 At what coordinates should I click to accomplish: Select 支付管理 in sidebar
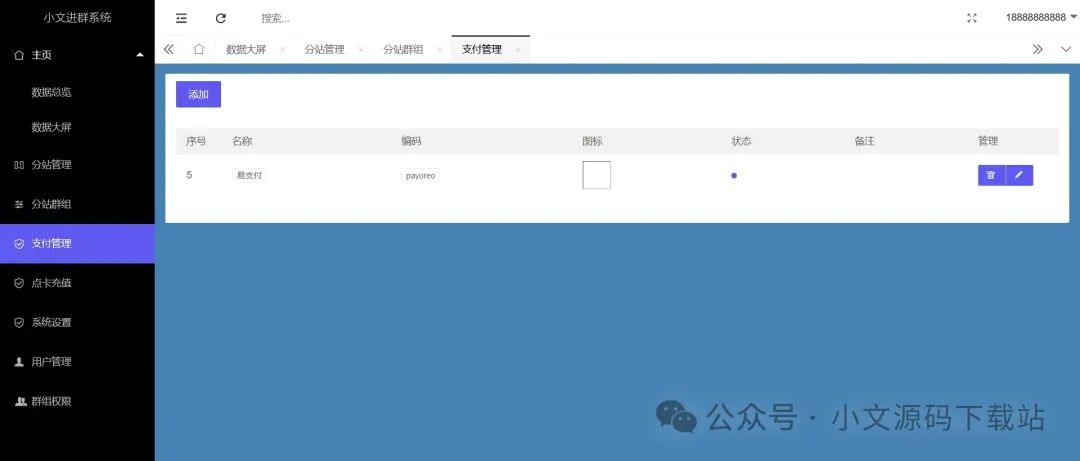pos(77,244)
